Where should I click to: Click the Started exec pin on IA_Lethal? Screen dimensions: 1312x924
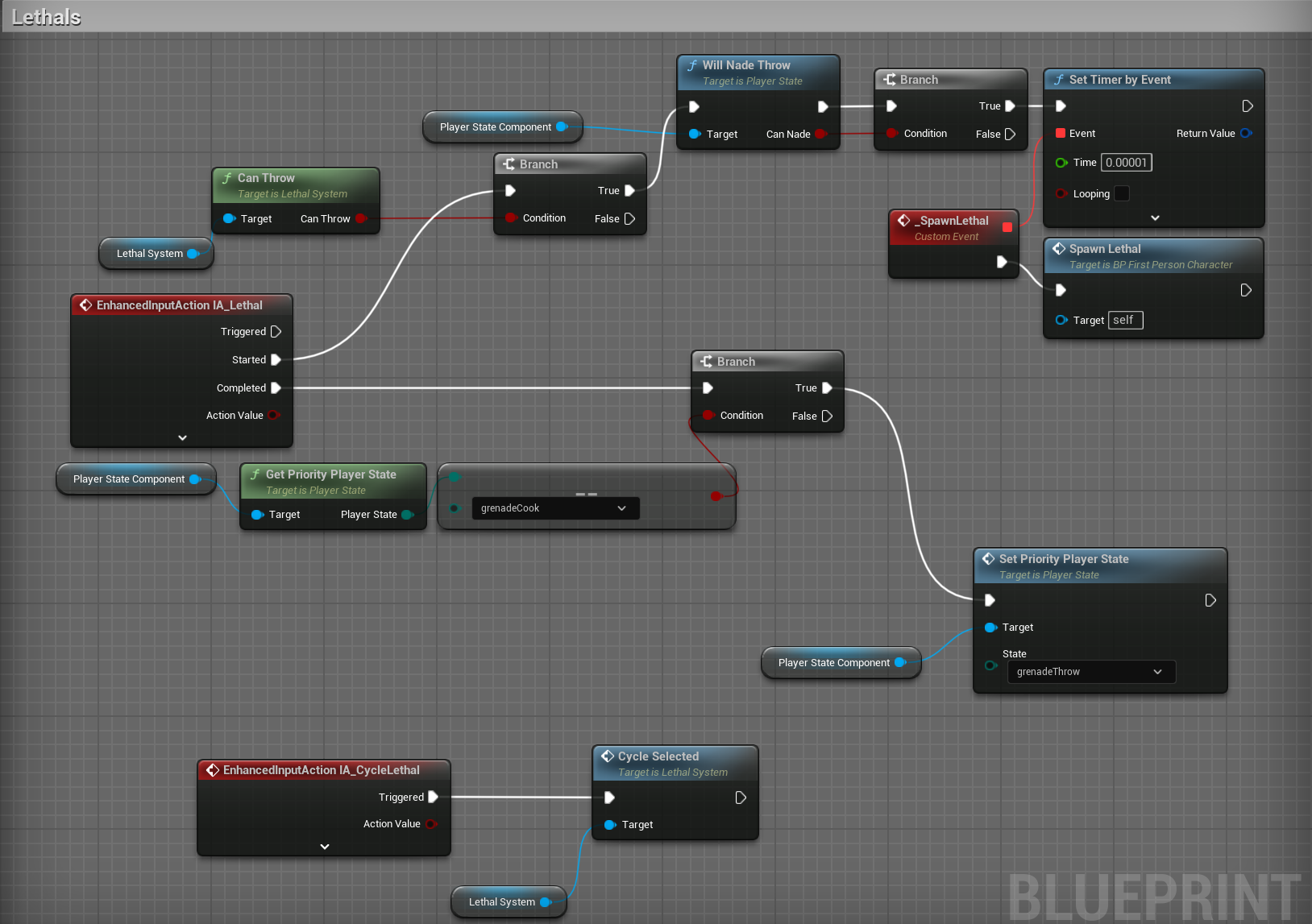click(x=276, y=360)
